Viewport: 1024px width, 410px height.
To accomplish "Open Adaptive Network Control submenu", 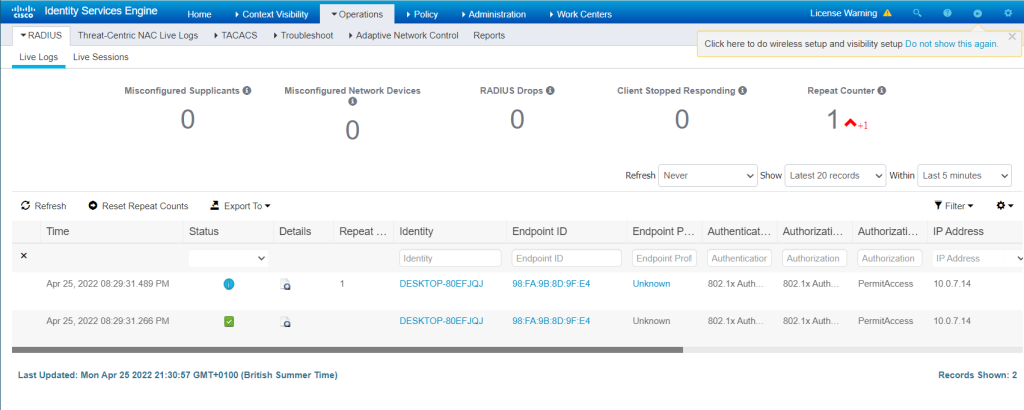I will (x=404, y=35).
